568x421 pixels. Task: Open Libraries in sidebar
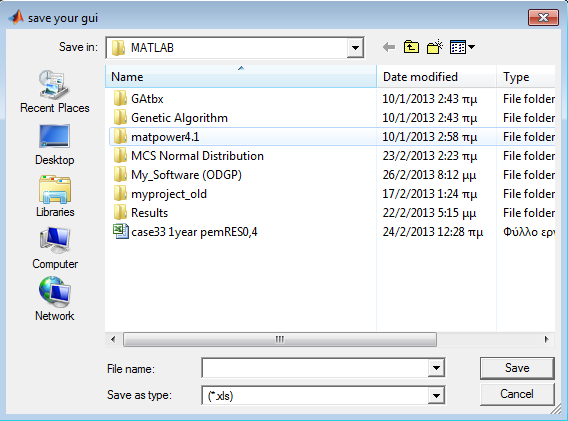55,196
